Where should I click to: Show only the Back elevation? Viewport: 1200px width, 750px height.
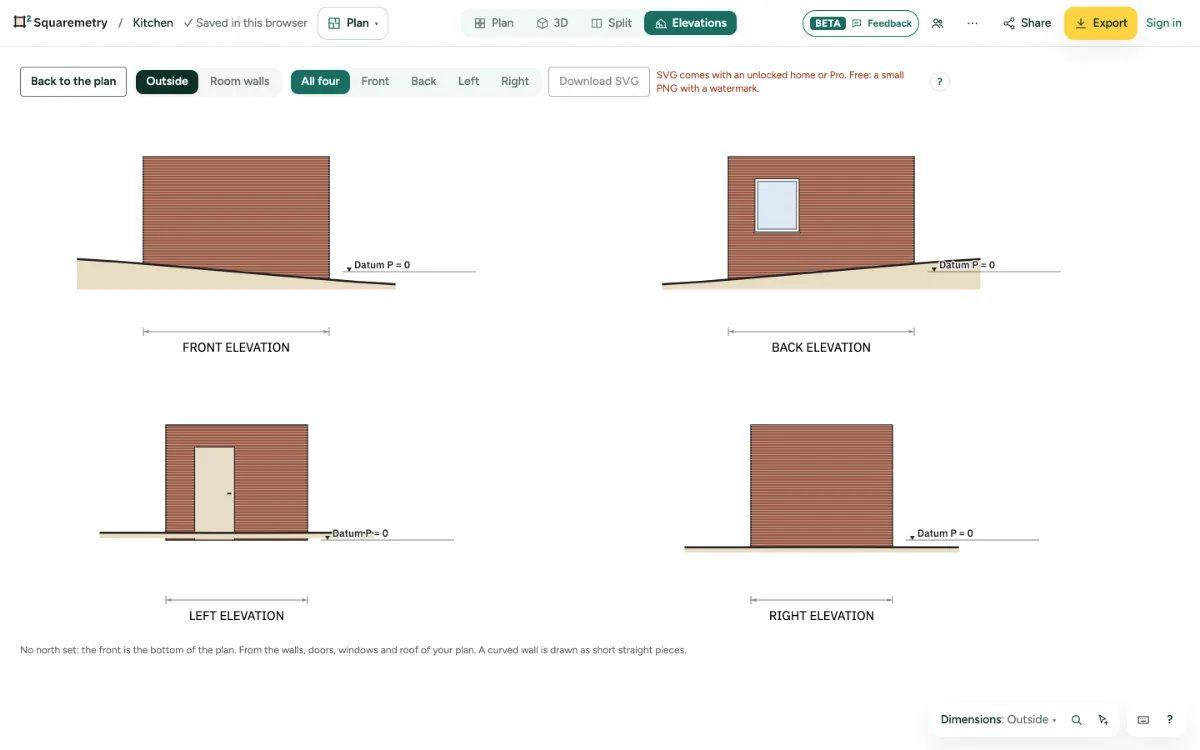(x=424, y=82)
